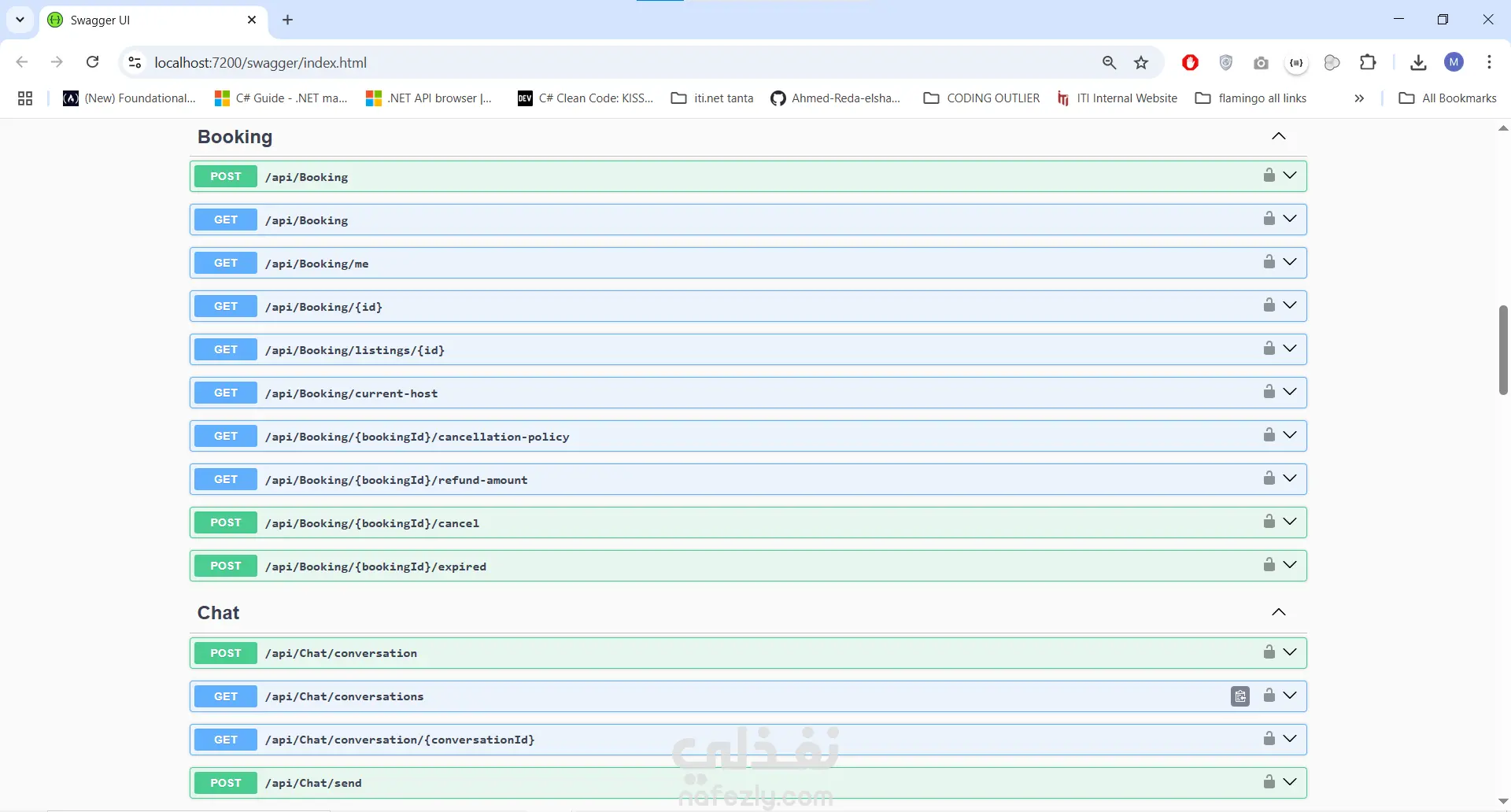Expand the GET /api/Booking/me chevron

[x=1290, y=262]
